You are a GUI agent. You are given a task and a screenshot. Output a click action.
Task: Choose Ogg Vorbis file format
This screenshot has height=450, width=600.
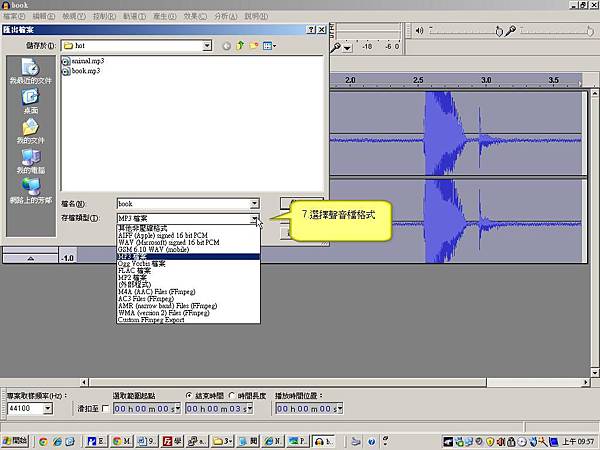pyautogui.click(x=188, y=264)
